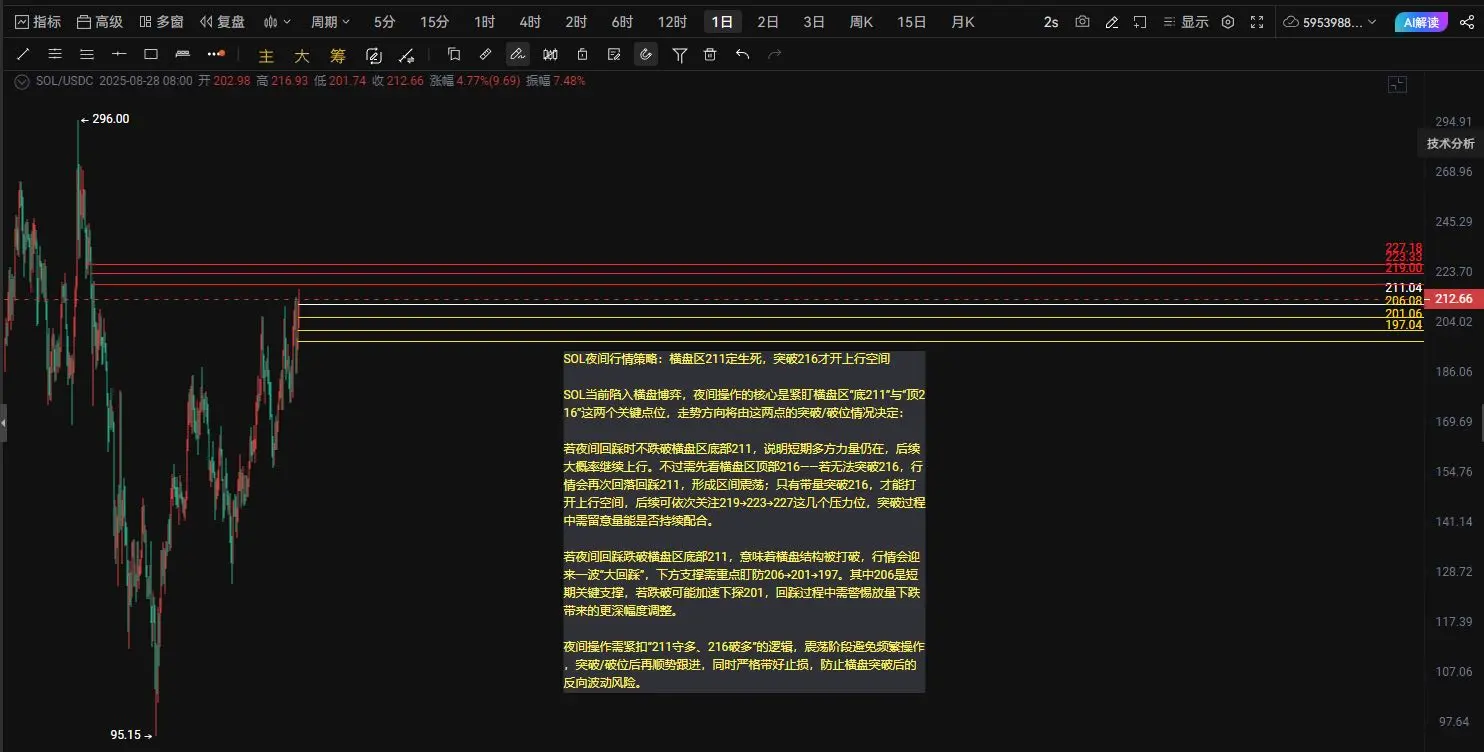This screenshot has width=1484, height=752.
Task: Enter fullscreen chart mode
Action: pyautogui.click(x=1257, y=21)
